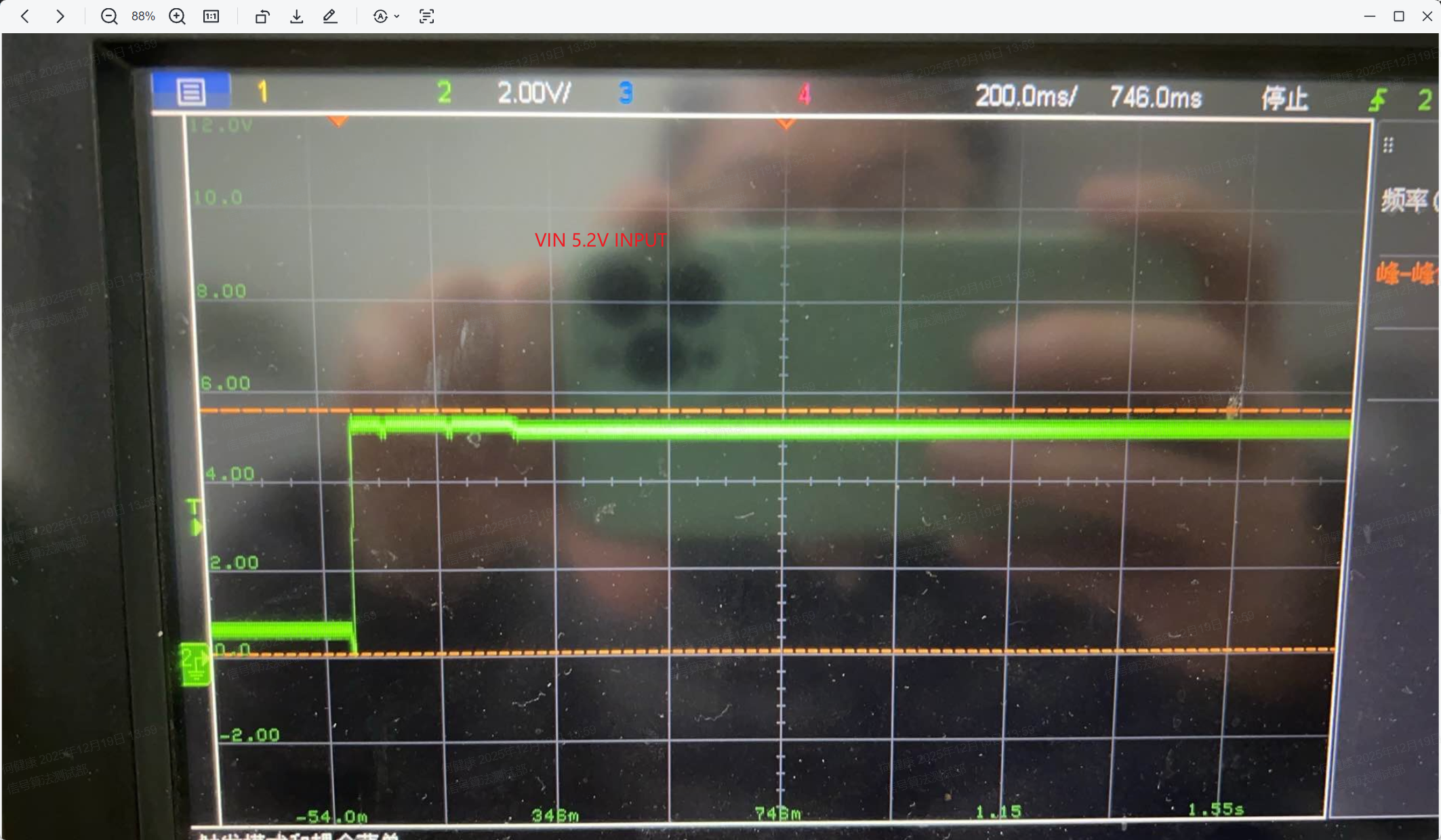The height and width of the screenshot is (840, 1441).
Task: Click the VIN 5.2V INPUT annotation
Action: pyautogui.click(x=601, y=240)
